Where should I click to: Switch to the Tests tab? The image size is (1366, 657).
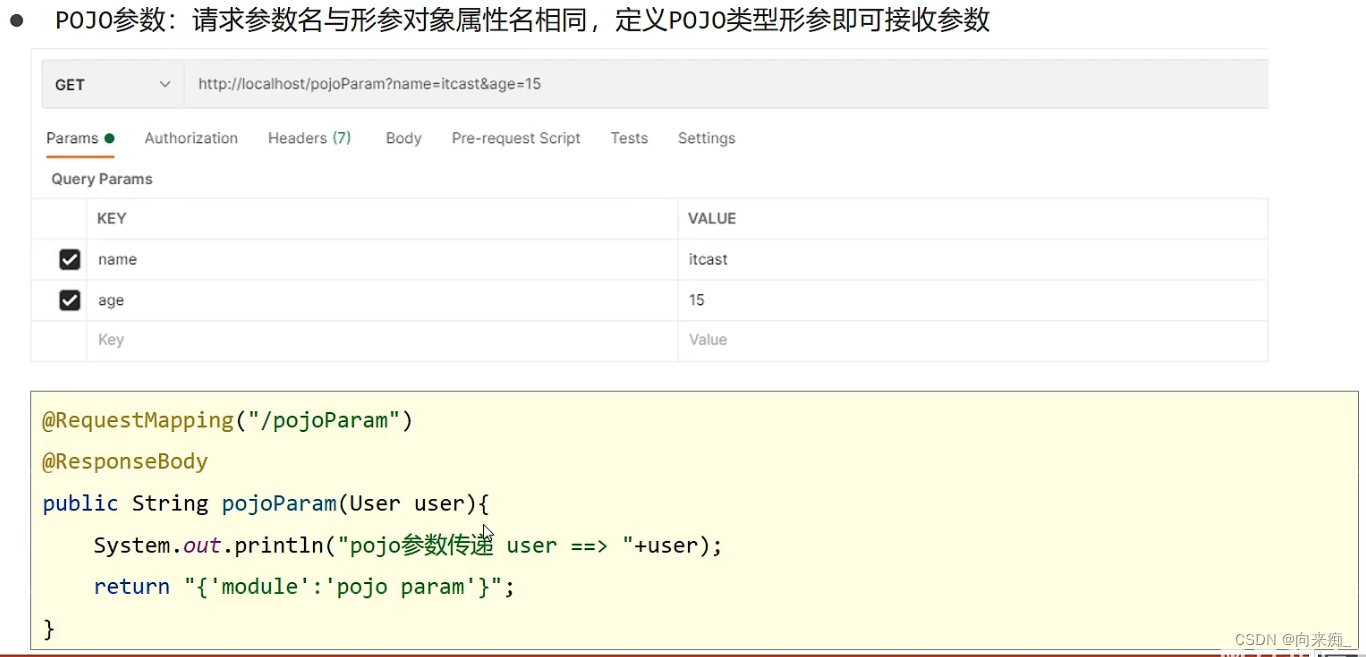629,138
